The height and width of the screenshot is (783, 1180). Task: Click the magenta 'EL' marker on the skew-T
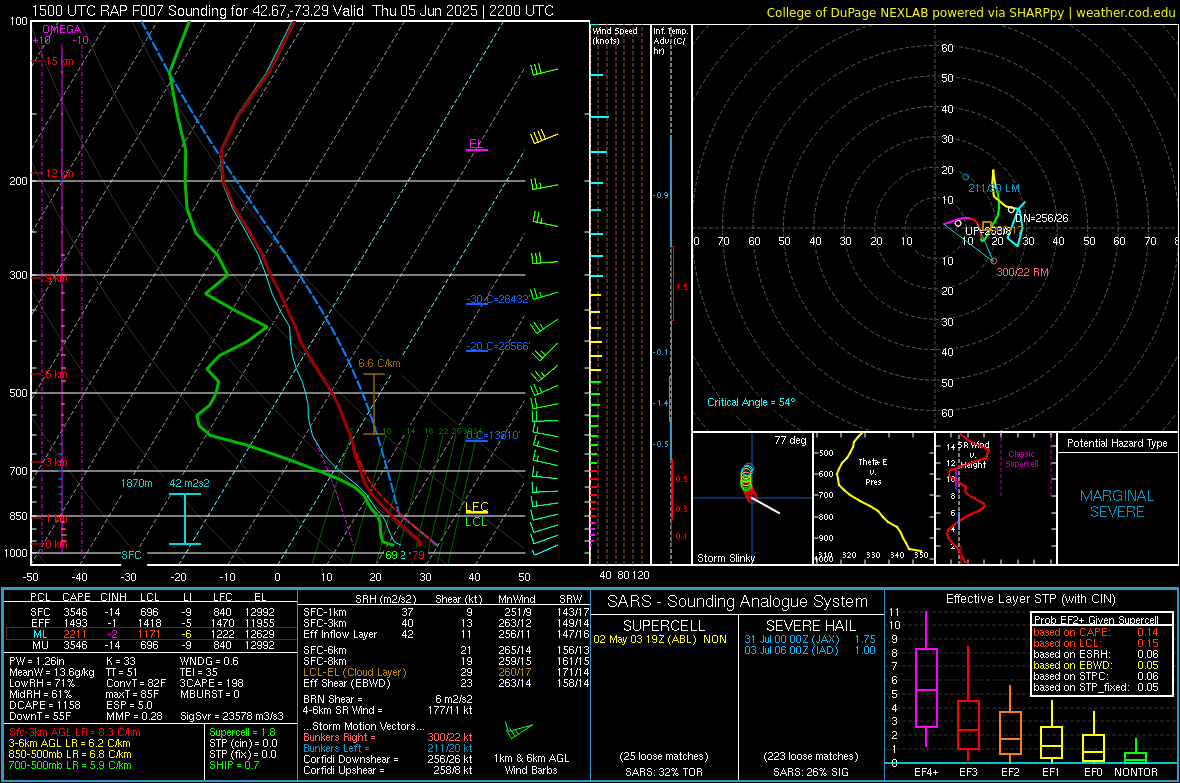pos(476,144)
